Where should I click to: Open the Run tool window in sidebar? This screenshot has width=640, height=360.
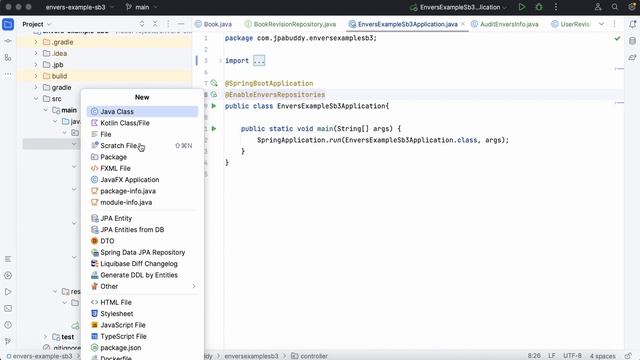(x=8, y=292)
